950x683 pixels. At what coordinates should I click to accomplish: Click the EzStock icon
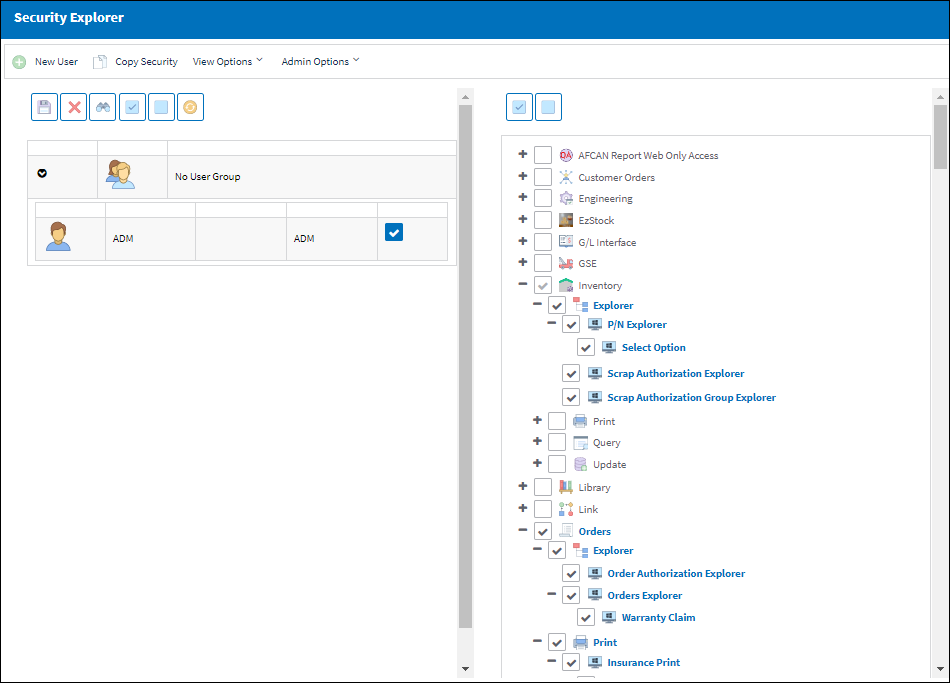click(566, 220)
